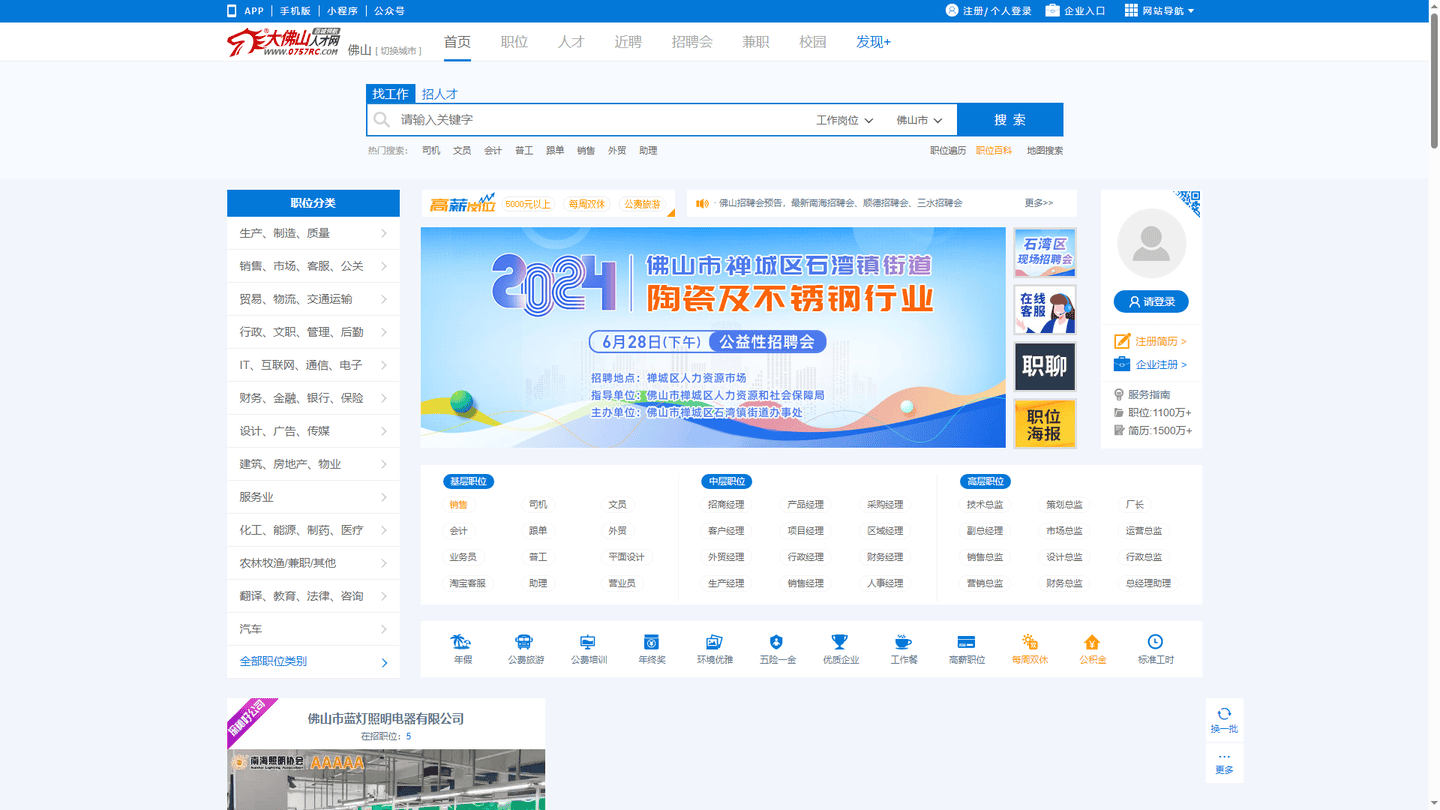Open the 兼职 nav tab
The image size is (1440, 810).
[756, 42]
